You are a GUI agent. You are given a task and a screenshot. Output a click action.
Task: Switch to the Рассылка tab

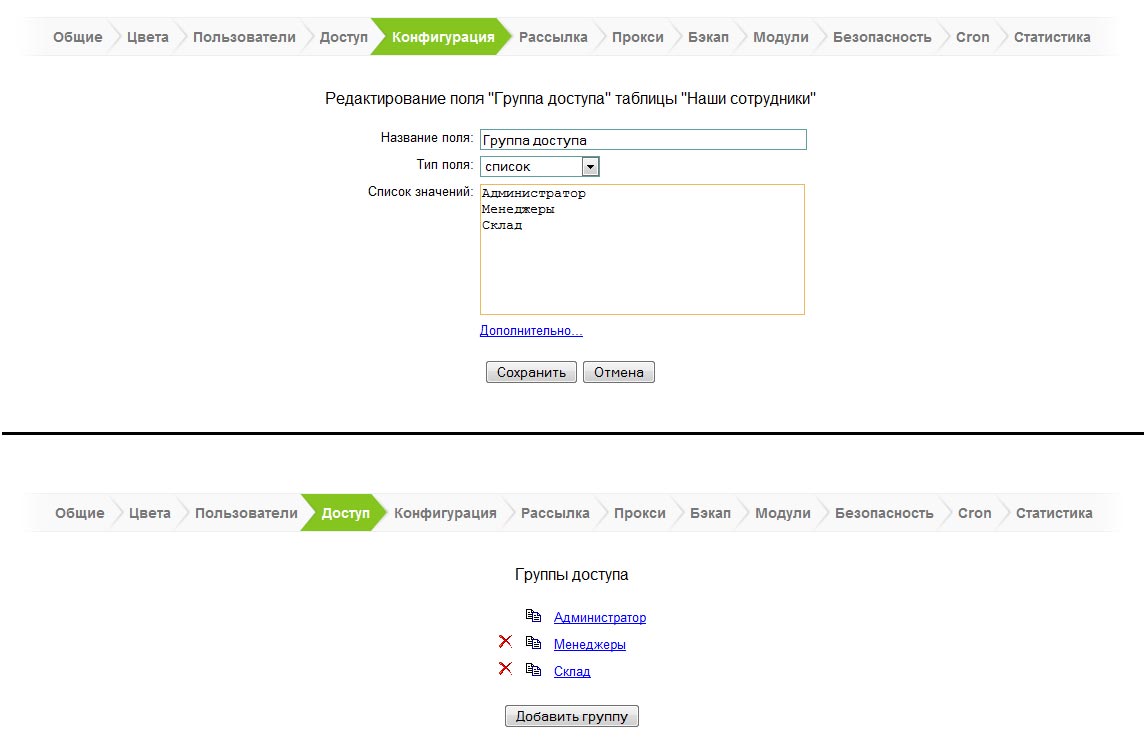[x=551, y=36]
